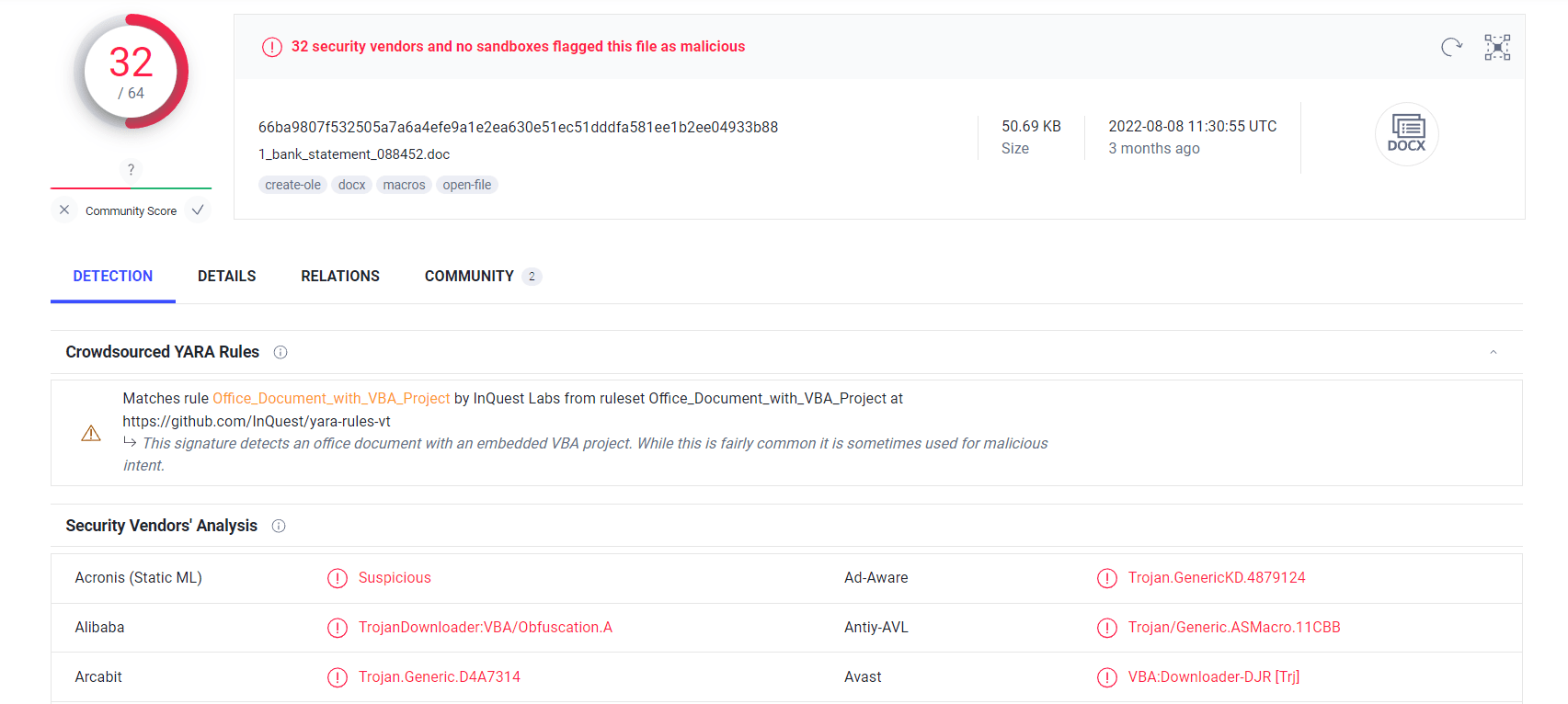Click the DOCX file type icon
This screenshot has width=1568, height=704.
(1406, 134)
